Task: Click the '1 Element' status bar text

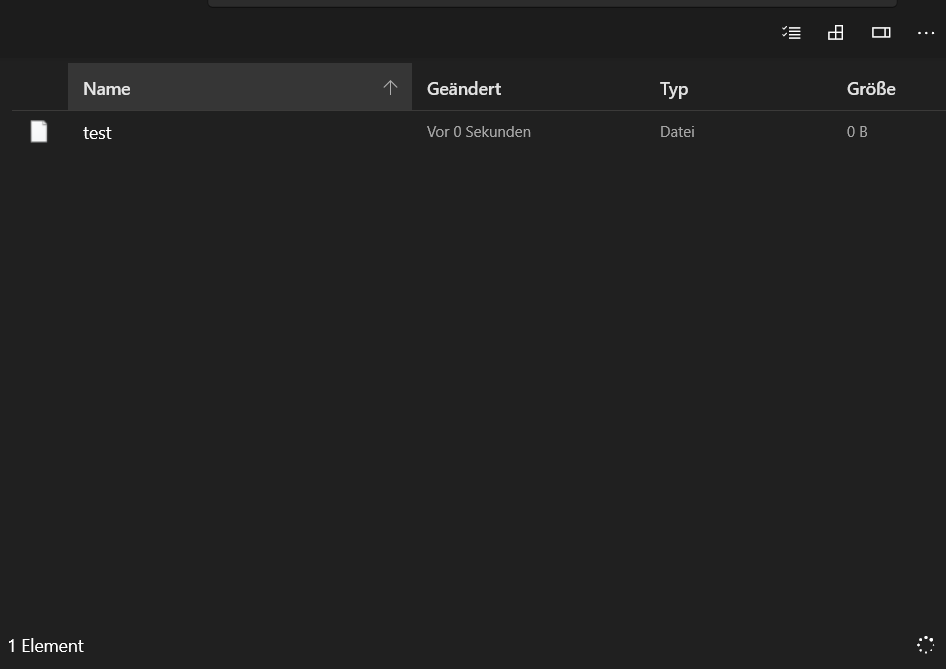Action: click(x=46, y=645)
